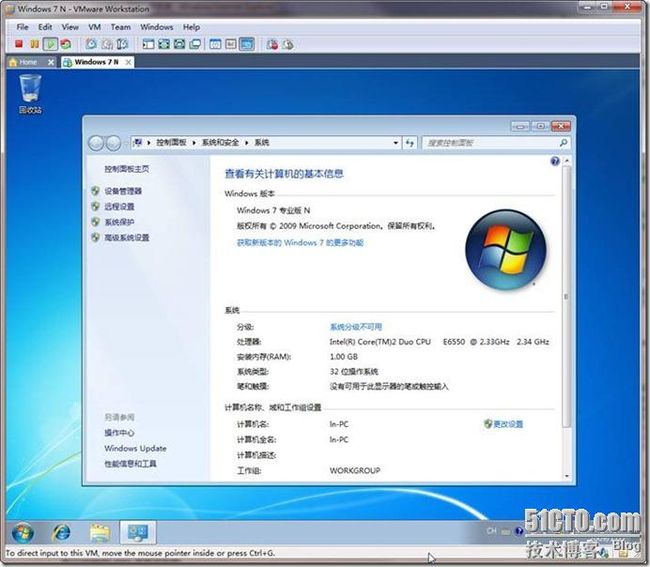Image resolution: width=650 pixels, height=567 pixels.
Task: Open the Snapshot Manager toolbar icon
Action: click(x=122, y=44)
